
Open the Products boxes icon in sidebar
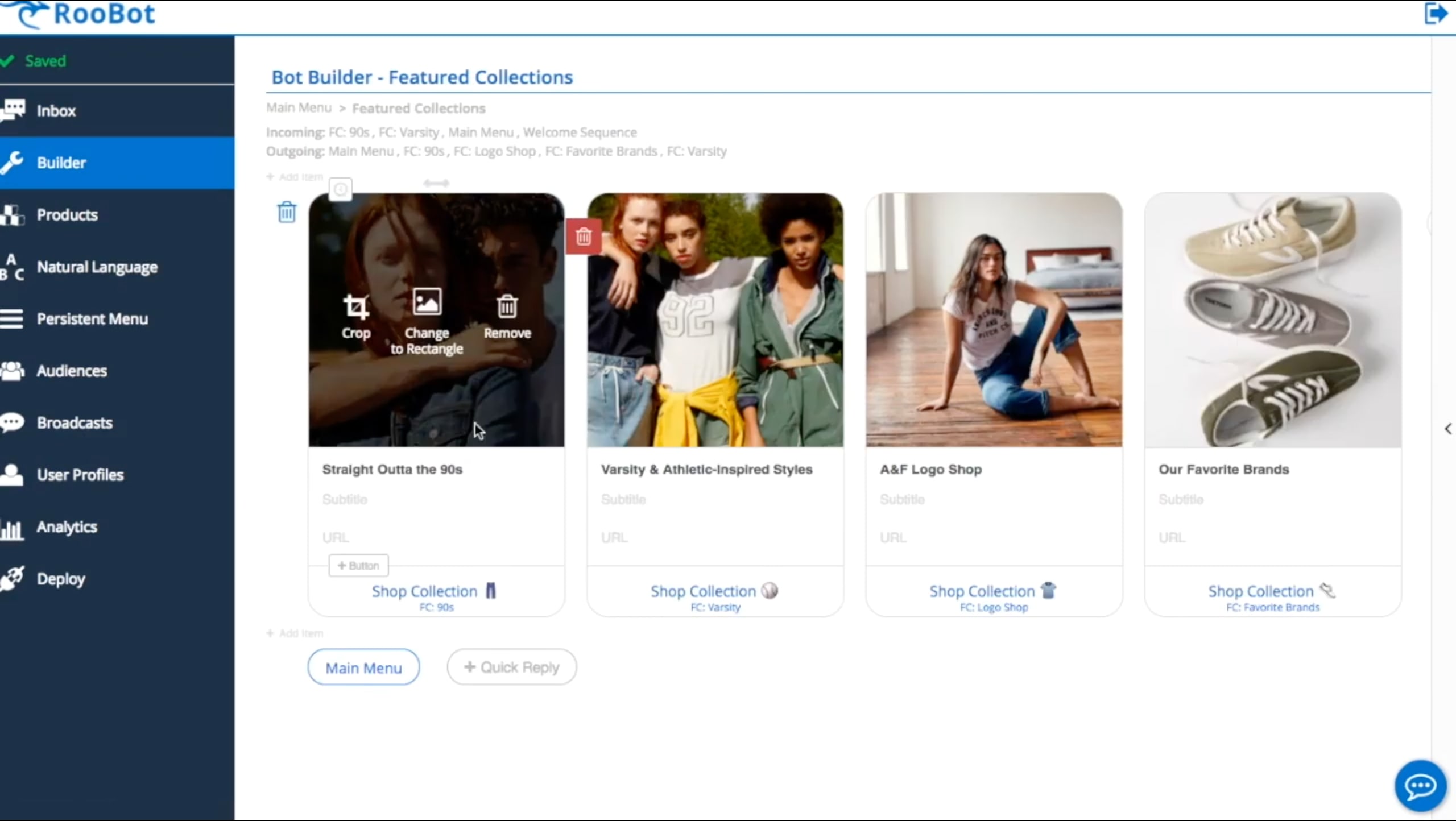coord(13,215)
